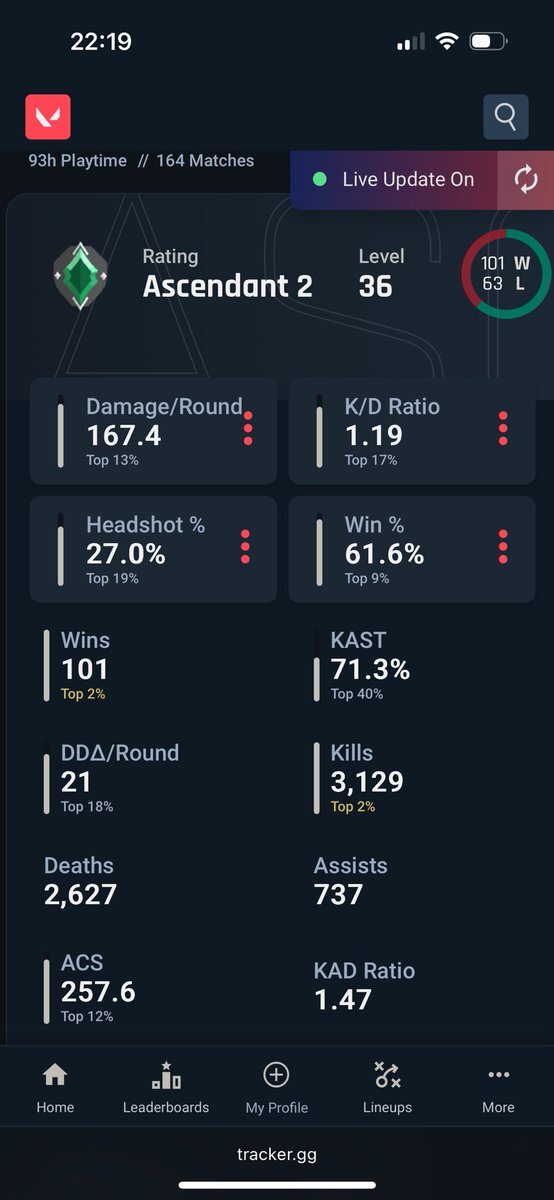
Task: Tap the Ascendant 2 rank badge
Action: (79, 273)
